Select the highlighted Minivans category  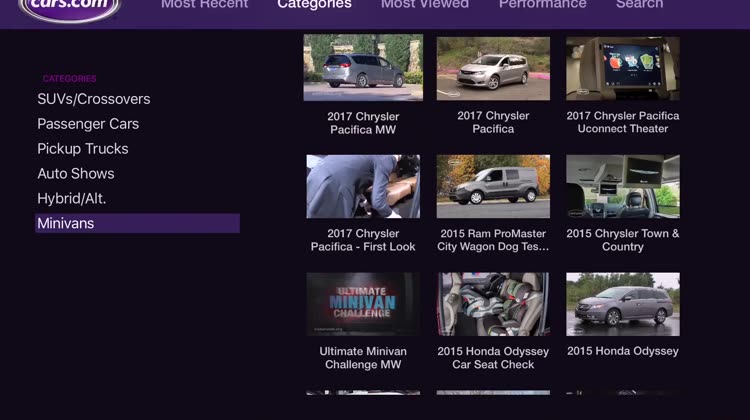[x=137, y=223]
